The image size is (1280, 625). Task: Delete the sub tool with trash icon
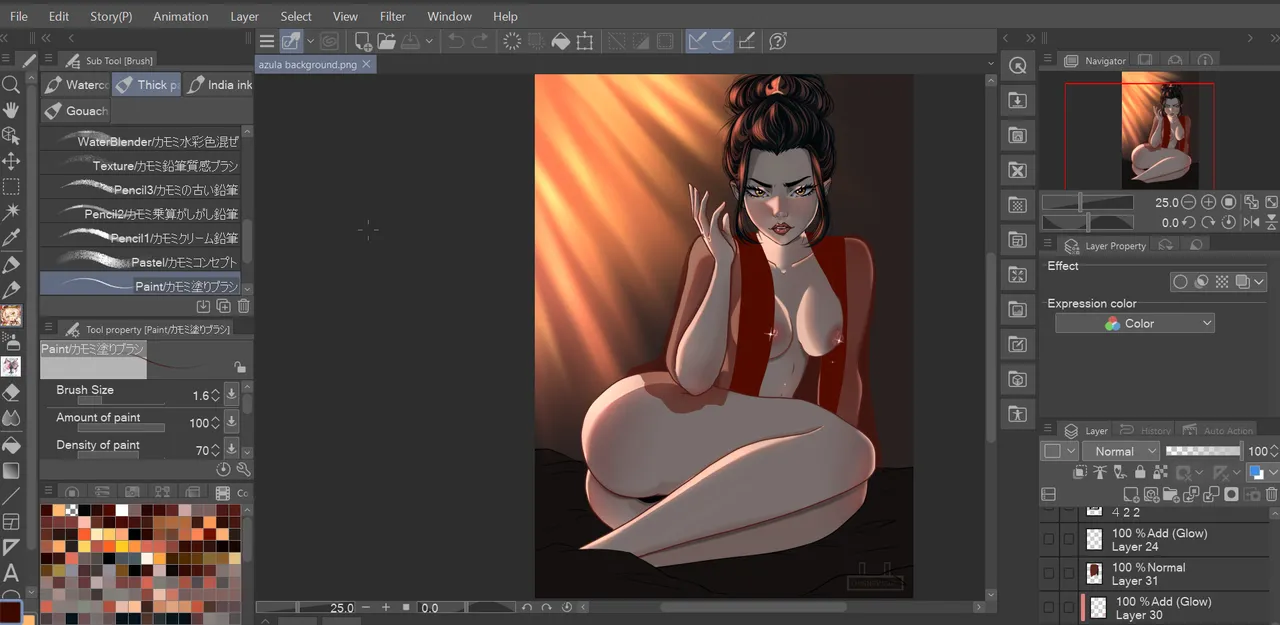point(244,306)
